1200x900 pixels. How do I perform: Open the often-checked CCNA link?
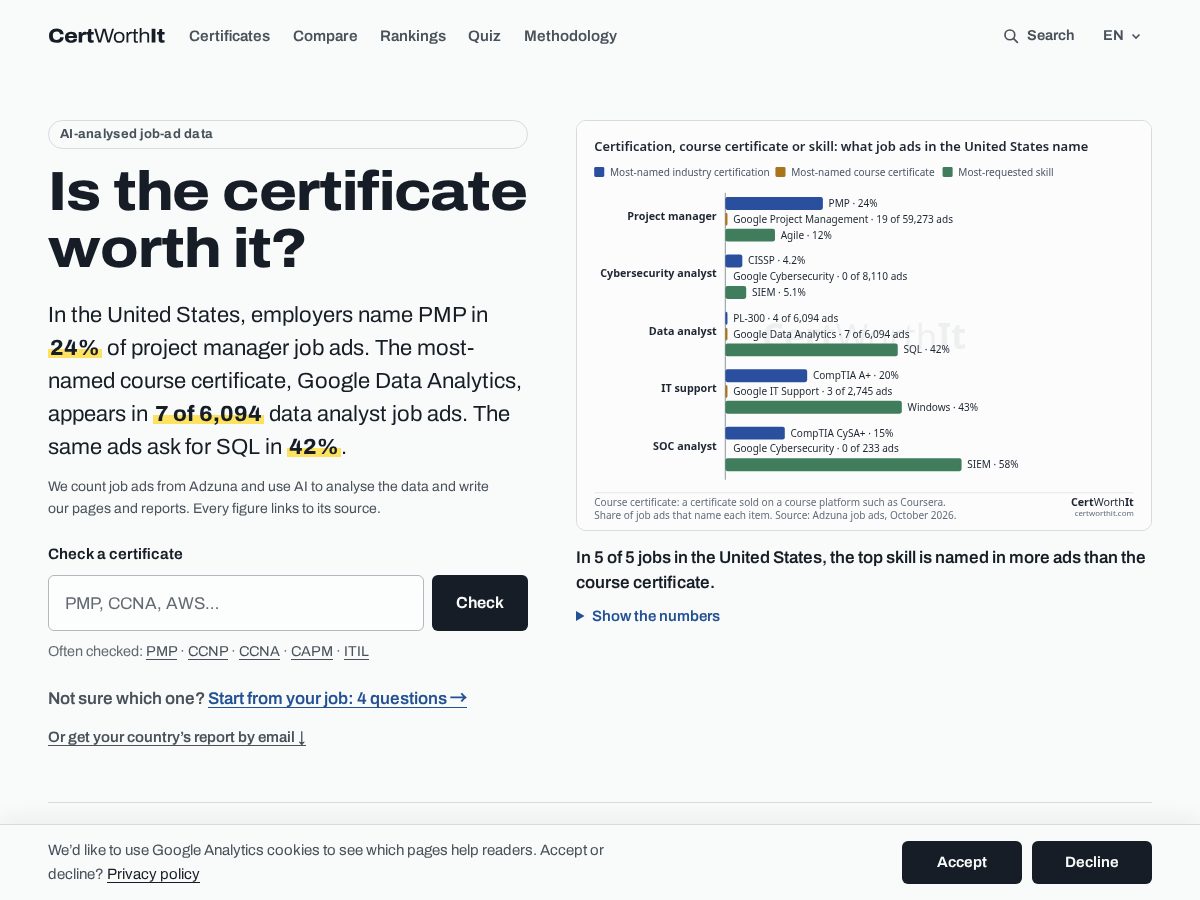coord(259,652)
